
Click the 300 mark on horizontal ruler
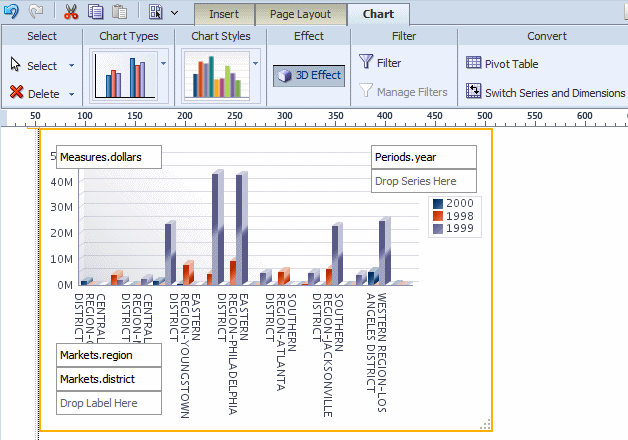[285, 116]
